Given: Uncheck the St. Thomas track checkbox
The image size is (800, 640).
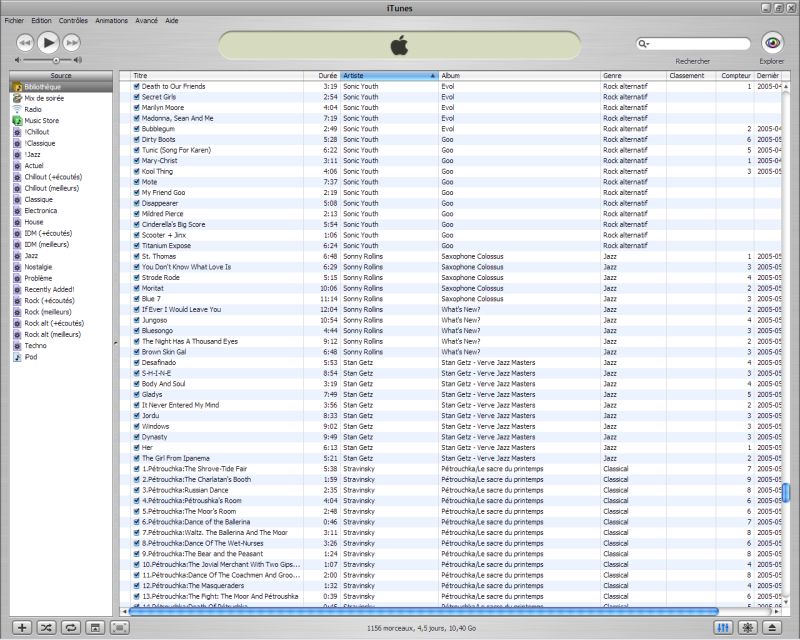Looking at the screenshot, I should pos(136,256).
